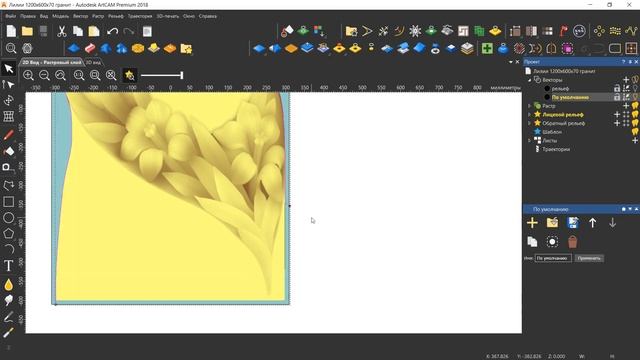The height and width of the screenshot is (360, 640).
Task: Open the view tabs dropdown arrow
Action: (x=511, y=62)
